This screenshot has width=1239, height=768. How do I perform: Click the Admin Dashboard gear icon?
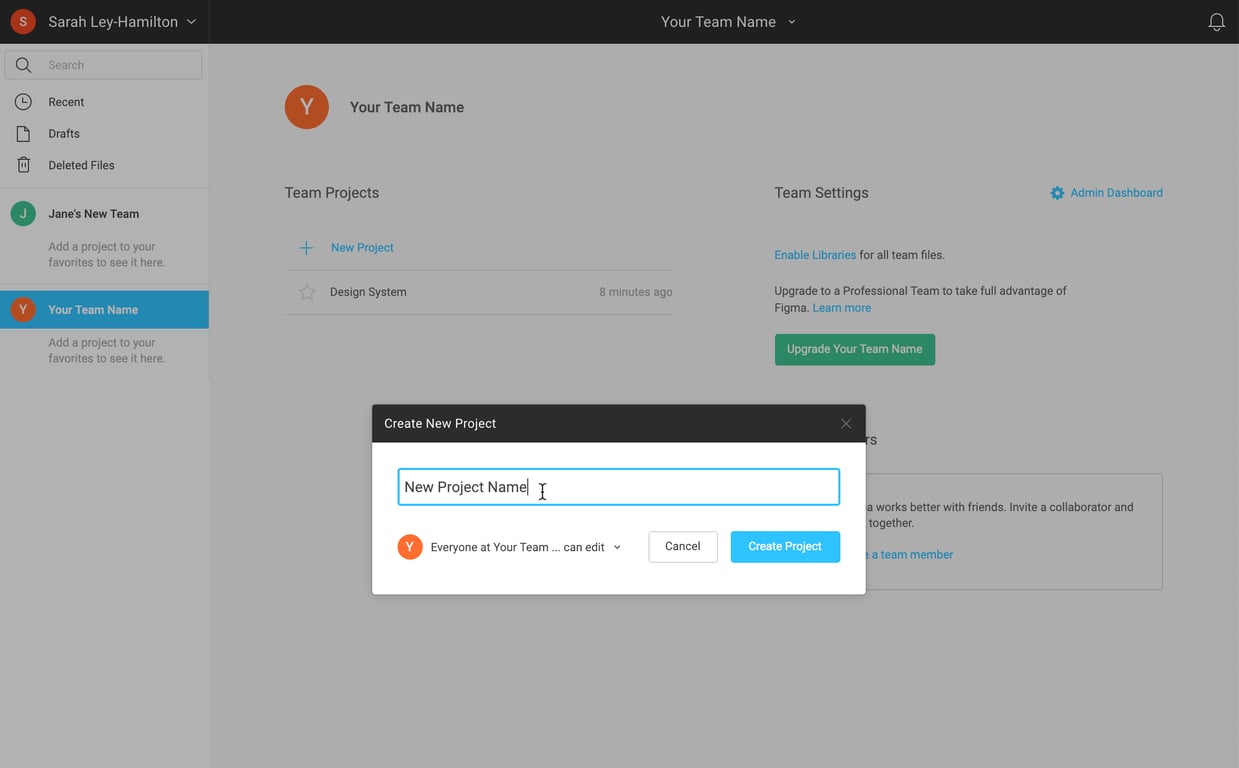[1057, 193]
